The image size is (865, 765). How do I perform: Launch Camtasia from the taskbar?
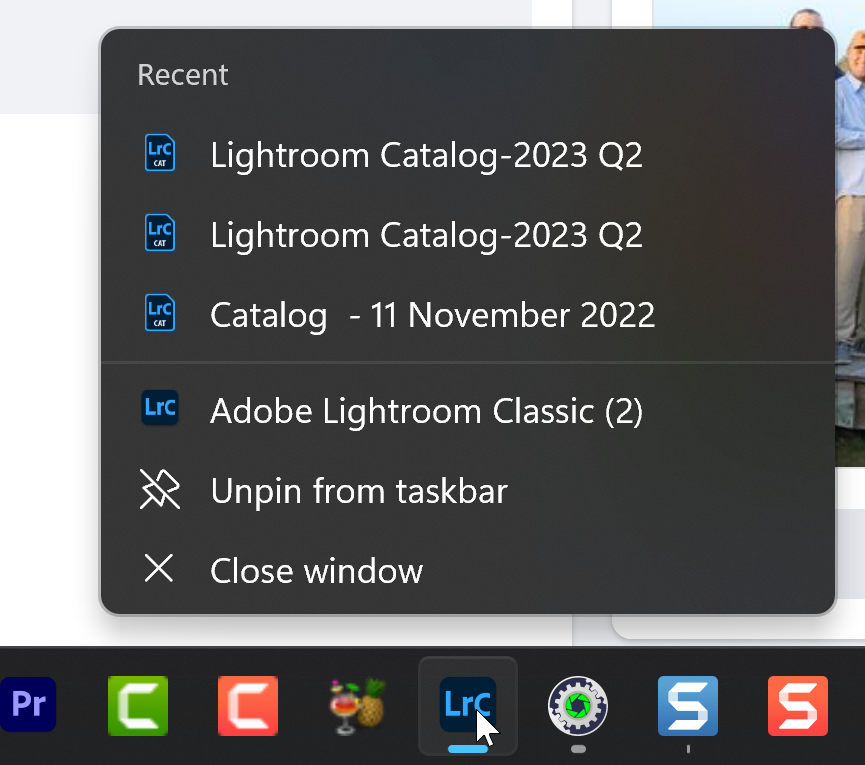coord(137,705)
